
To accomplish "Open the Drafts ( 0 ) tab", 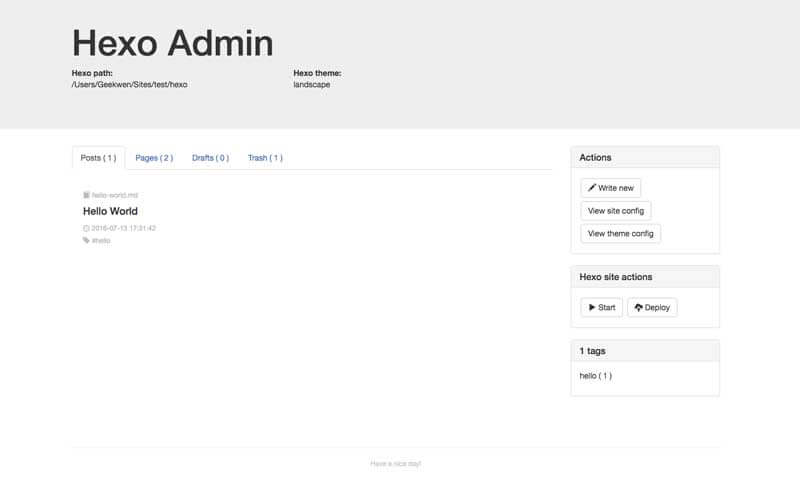I will (210, 158).
